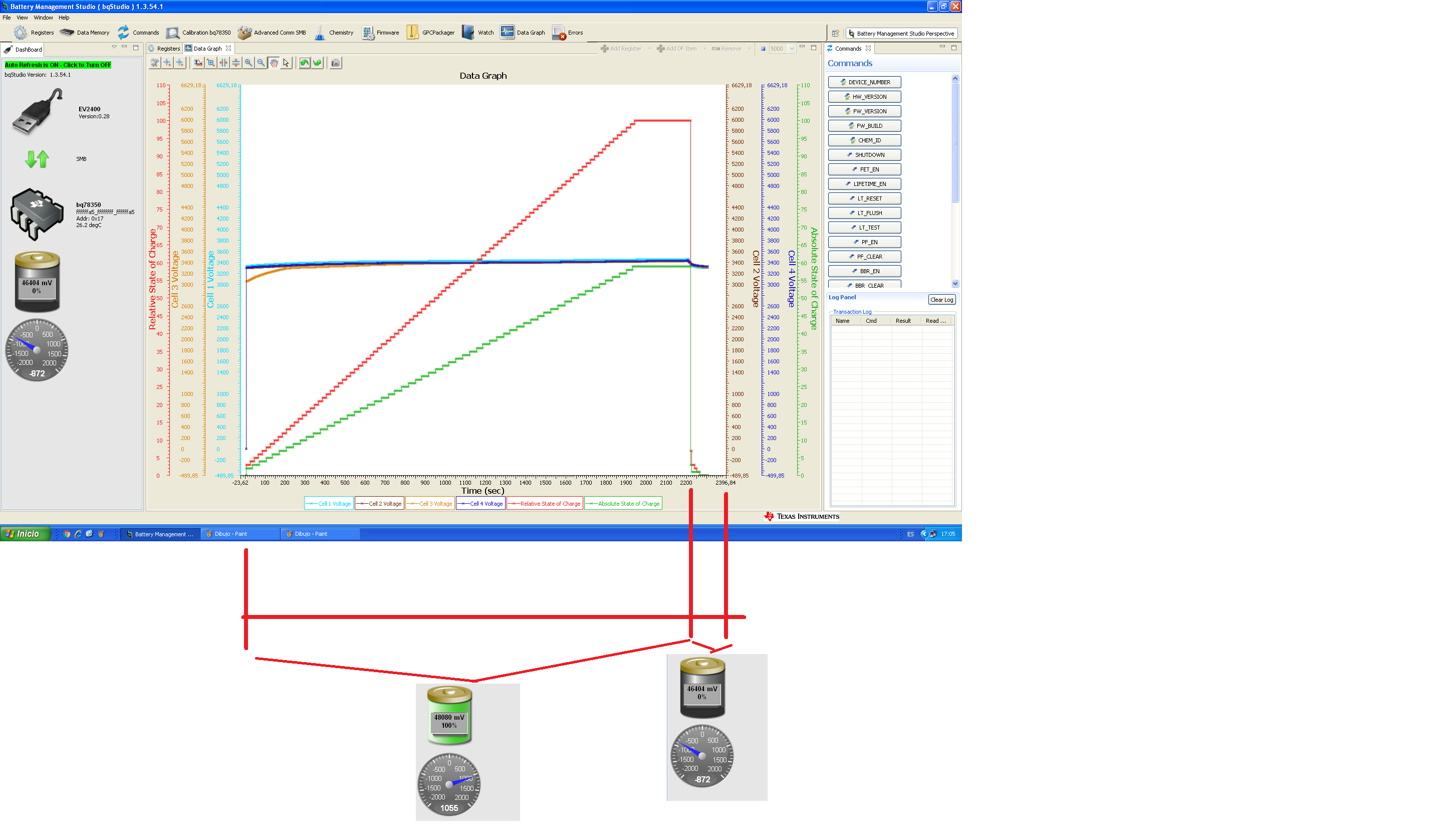This screenshot has height=837, width=1456.
Task: Open the Registers tool in main toolbar
Action: [x=34, y=33]
